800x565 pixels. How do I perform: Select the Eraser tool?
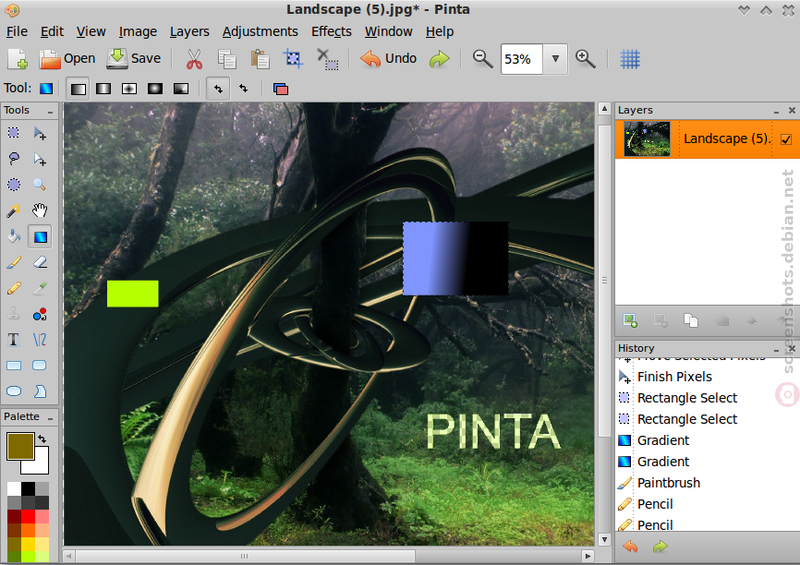coord(40,262)
